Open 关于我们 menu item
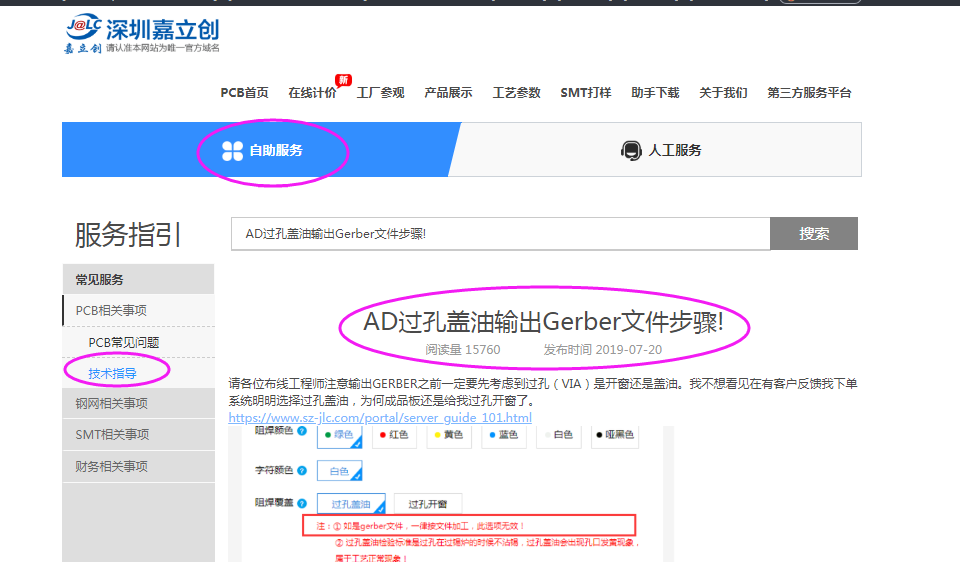 (723, 92)
